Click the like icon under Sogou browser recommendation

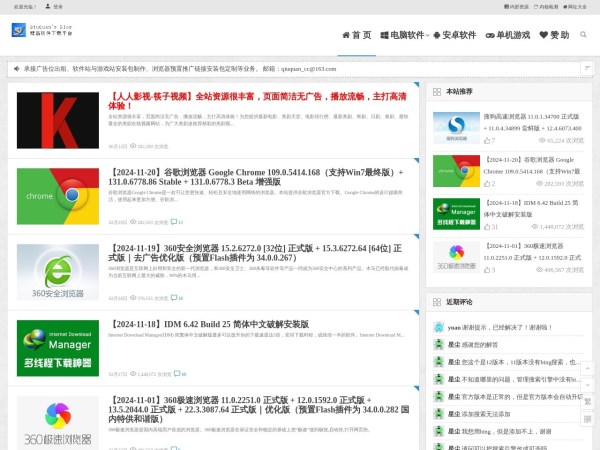(x=487, y=140)
